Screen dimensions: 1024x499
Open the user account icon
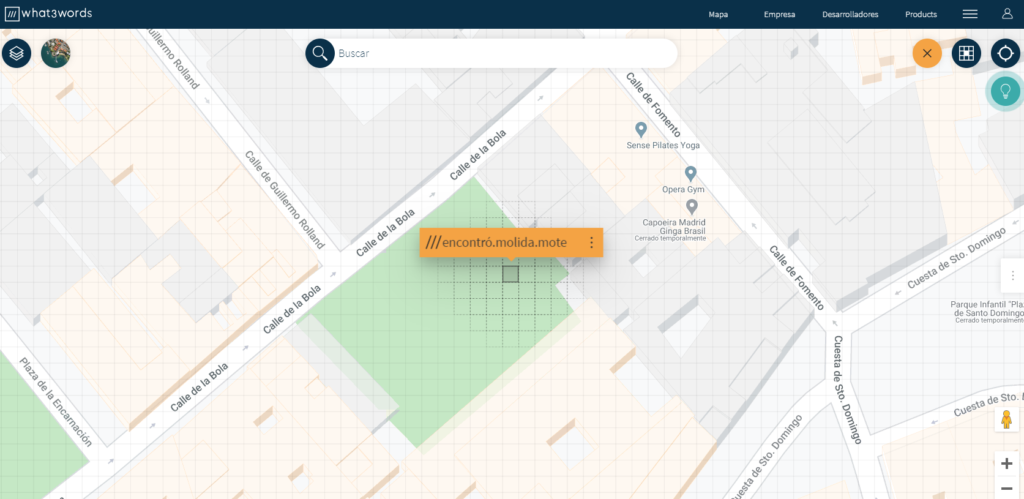click(x=1007, y=14)
